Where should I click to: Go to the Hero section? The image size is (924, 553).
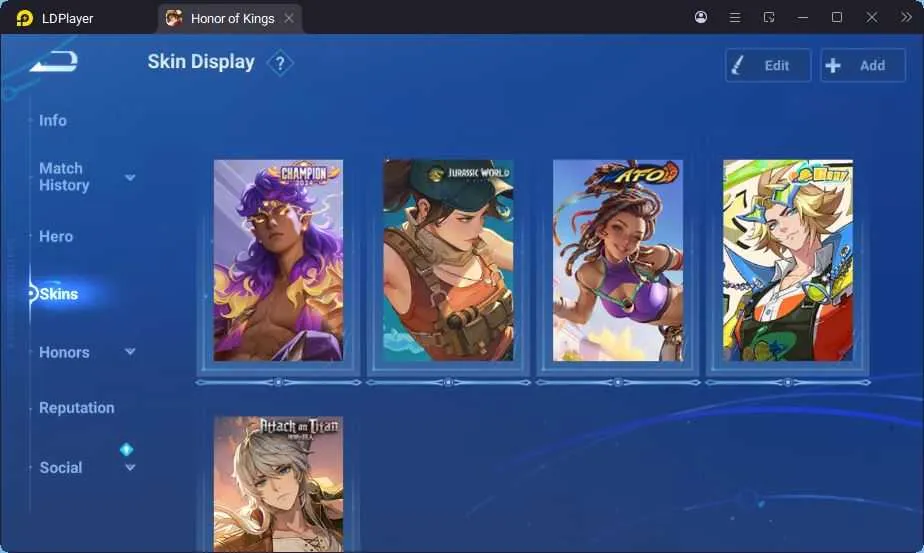[x=56, y=236]
